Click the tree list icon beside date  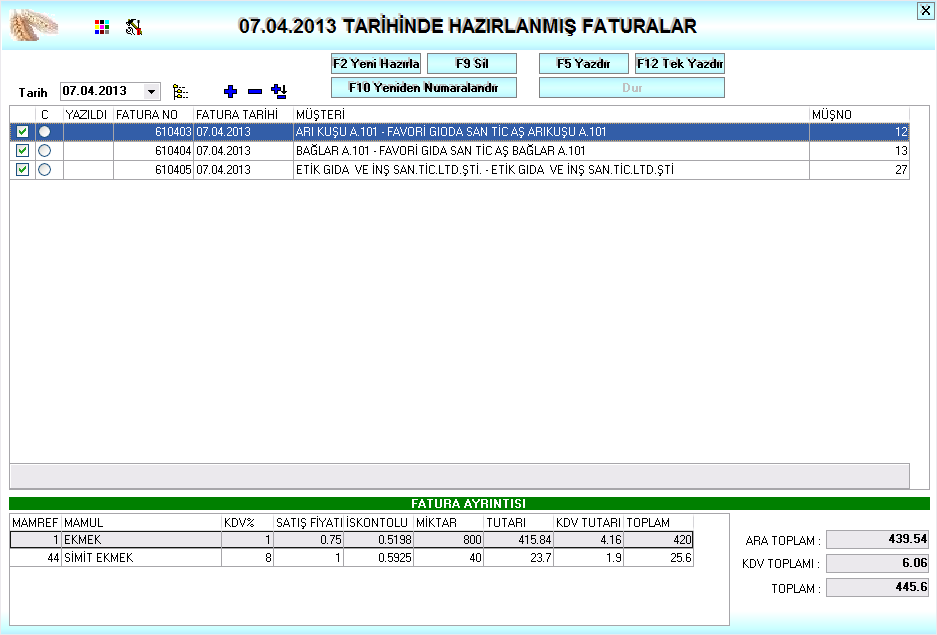(180, 91)
